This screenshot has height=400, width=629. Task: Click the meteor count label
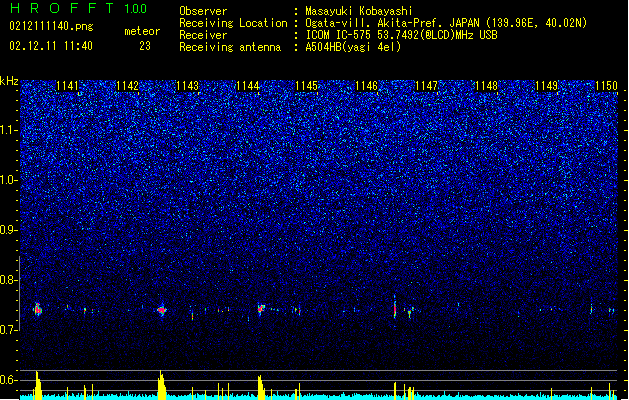click(142, 31)
